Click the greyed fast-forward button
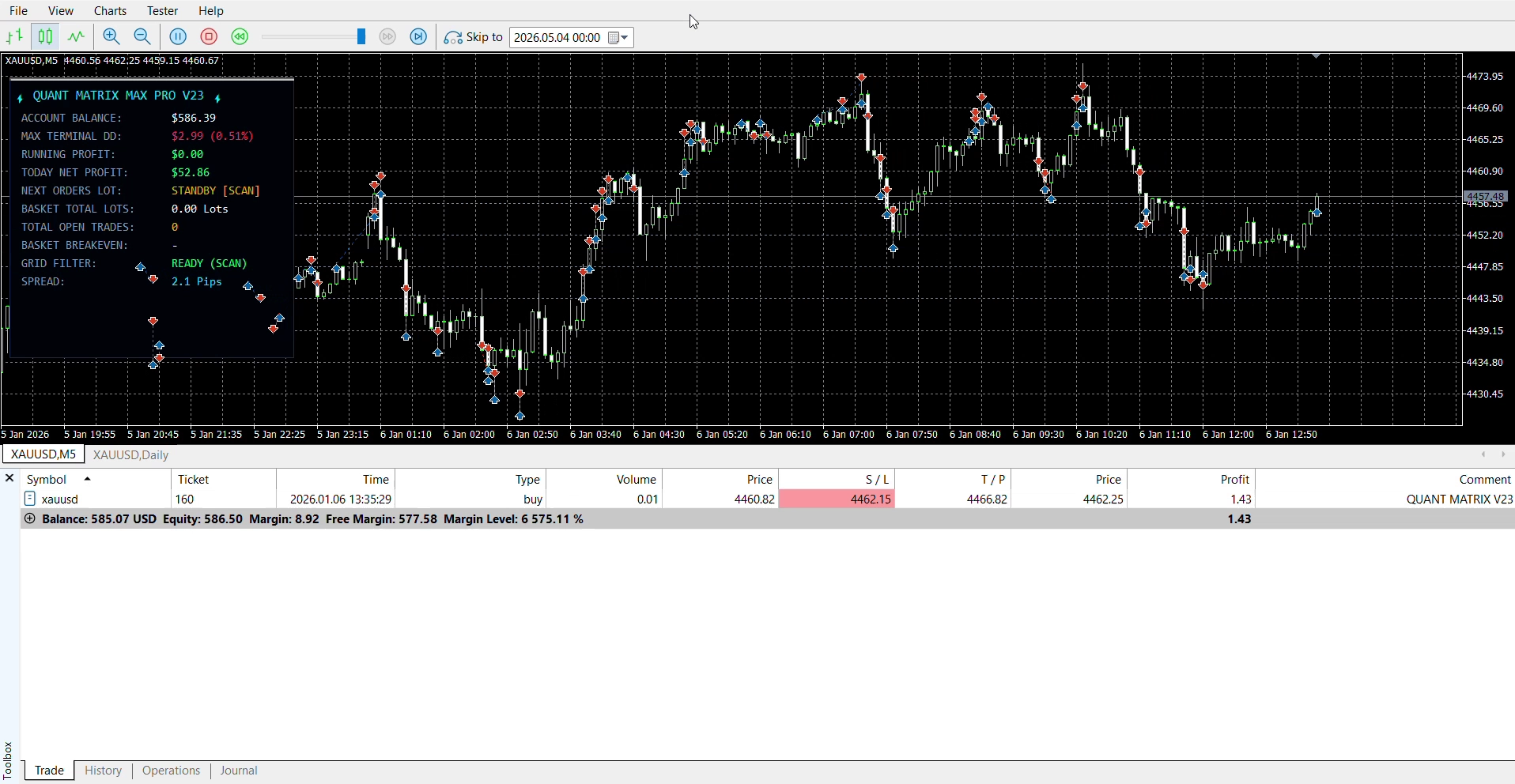Image resolution: width=1515 pixels, height=784 pixels. pos(388,37)
